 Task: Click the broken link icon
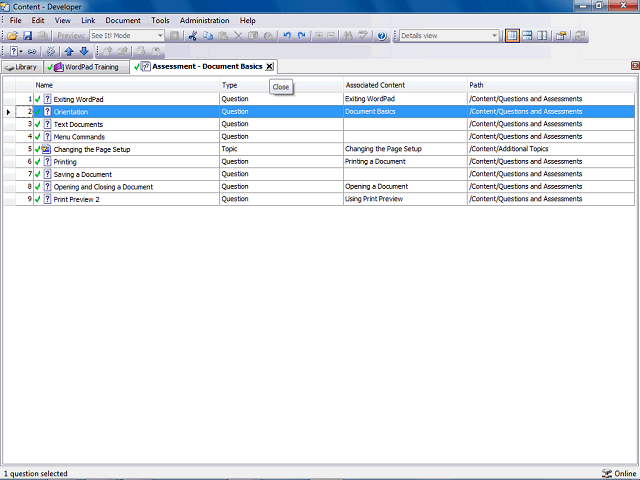[x=51, y=51]
